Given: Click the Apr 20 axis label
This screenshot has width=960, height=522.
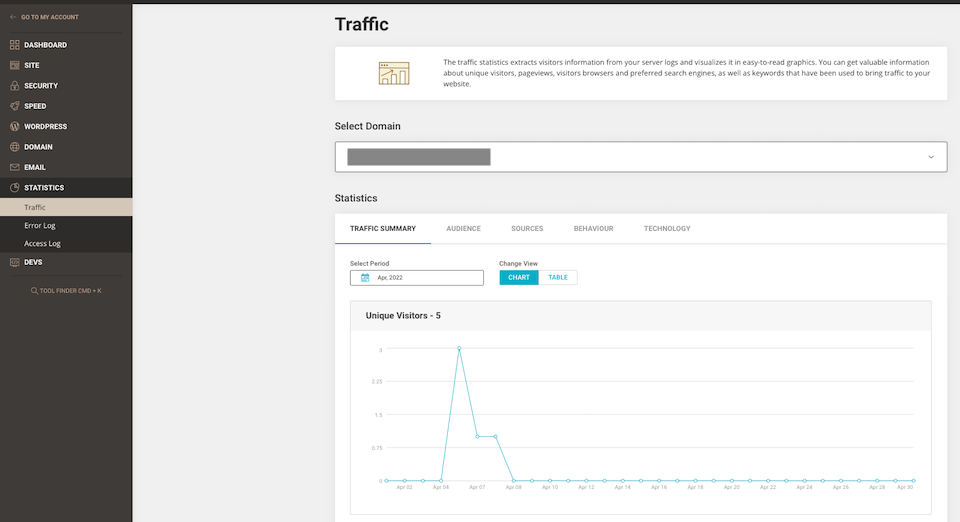Looking at the screenshot, I should pos(732,488).
